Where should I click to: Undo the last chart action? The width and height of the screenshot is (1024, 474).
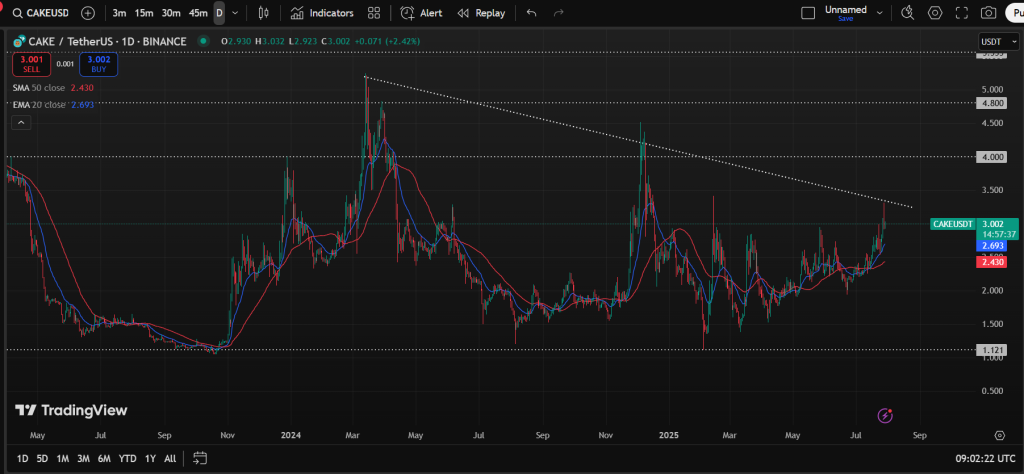[x=532, y=13]
